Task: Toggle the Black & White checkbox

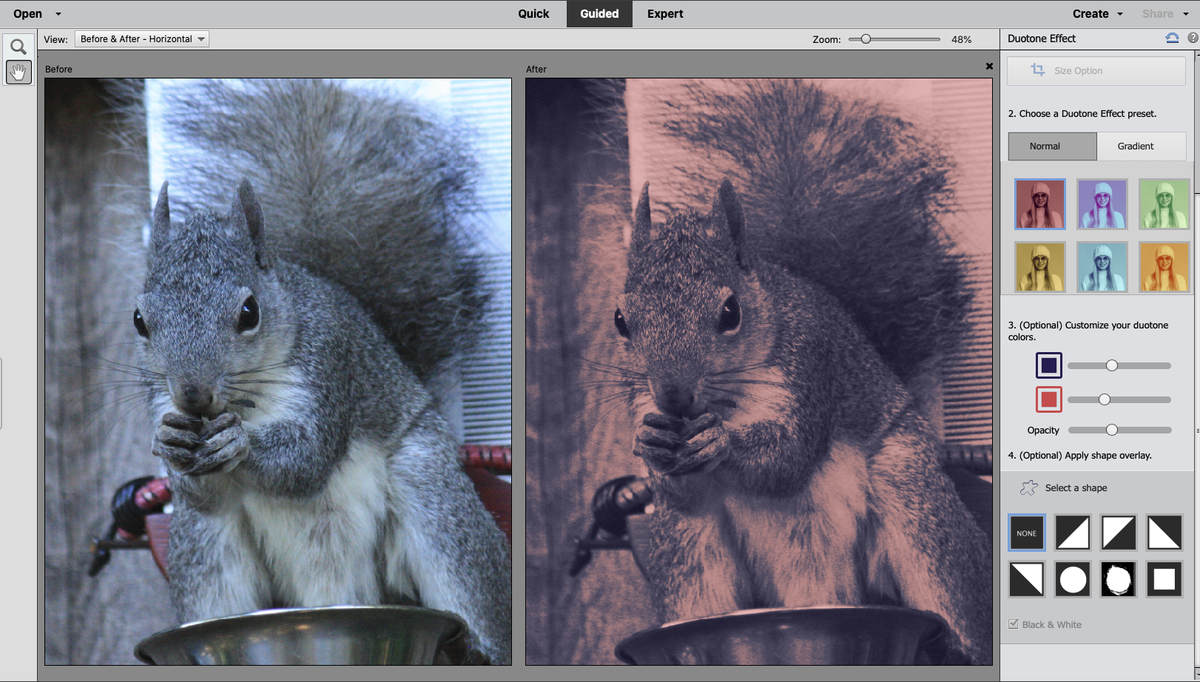Action: [1013, 624]
